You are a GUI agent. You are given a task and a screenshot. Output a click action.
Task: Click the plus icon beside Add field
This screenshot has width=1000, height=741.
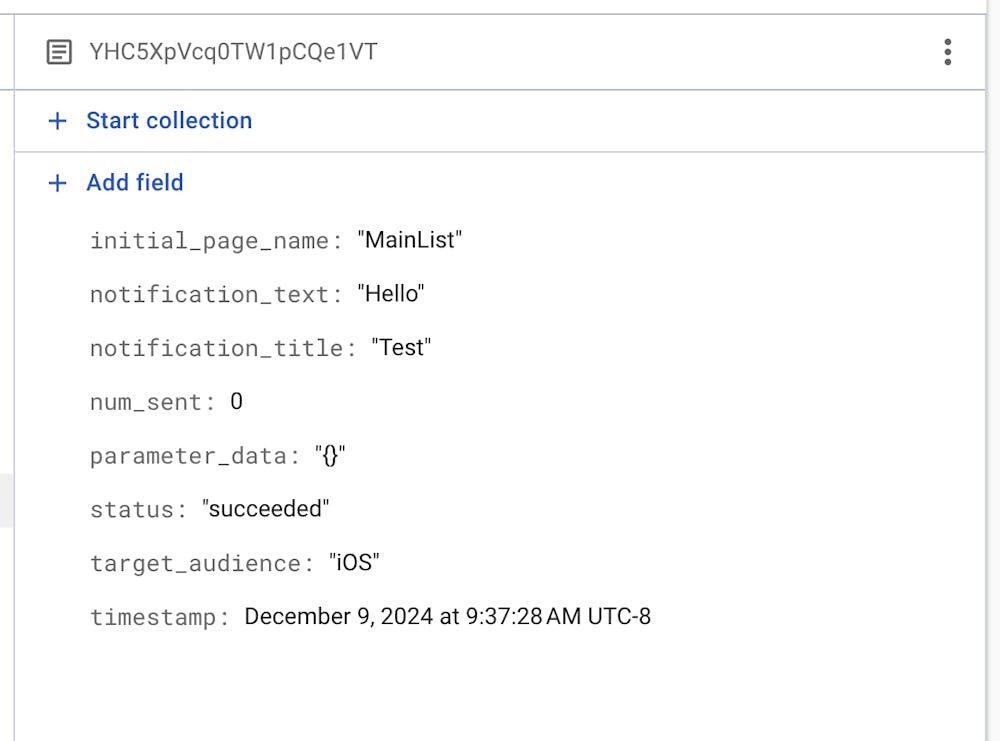(58, 183)
